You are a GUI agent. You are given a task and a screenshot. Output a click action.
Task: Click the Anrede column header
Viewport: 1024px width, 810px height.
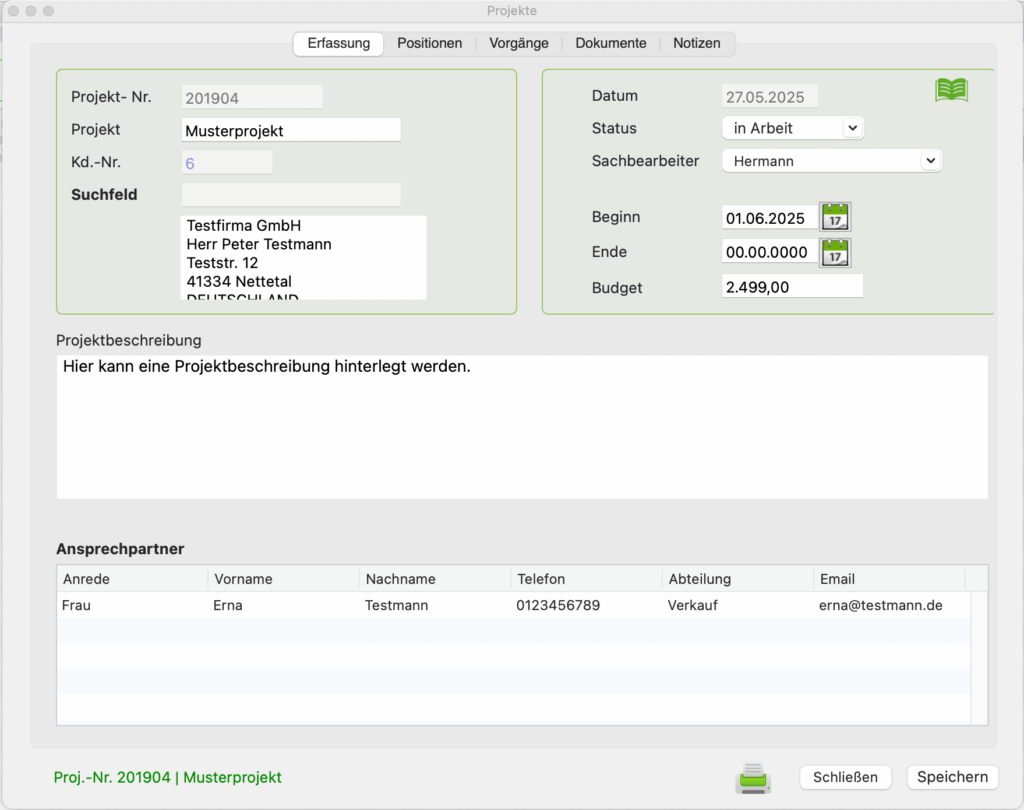click(x=132, y=579)
